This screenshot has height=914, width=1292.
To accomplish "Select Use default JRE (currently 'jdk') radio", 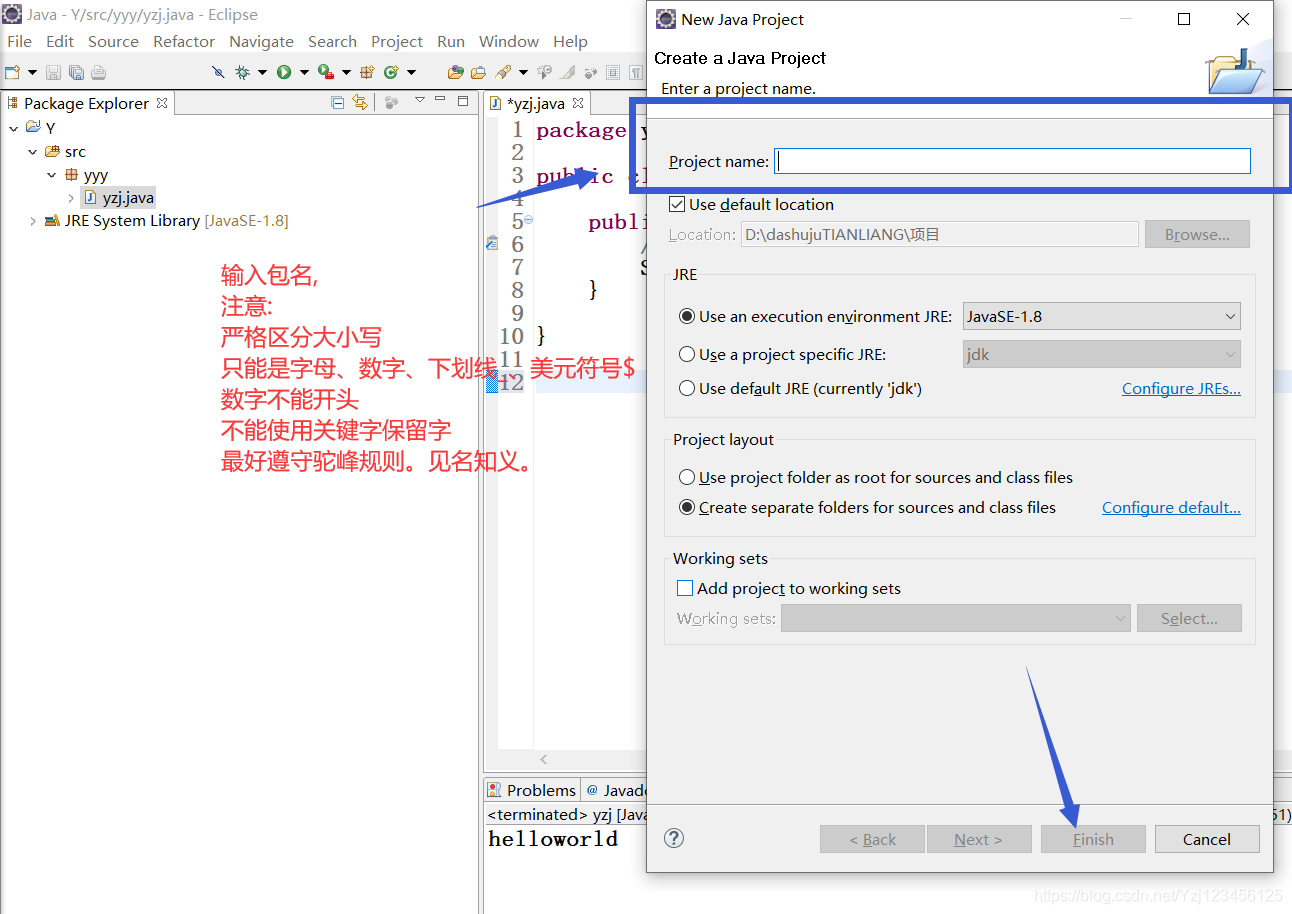I will [x=687, y=388].
